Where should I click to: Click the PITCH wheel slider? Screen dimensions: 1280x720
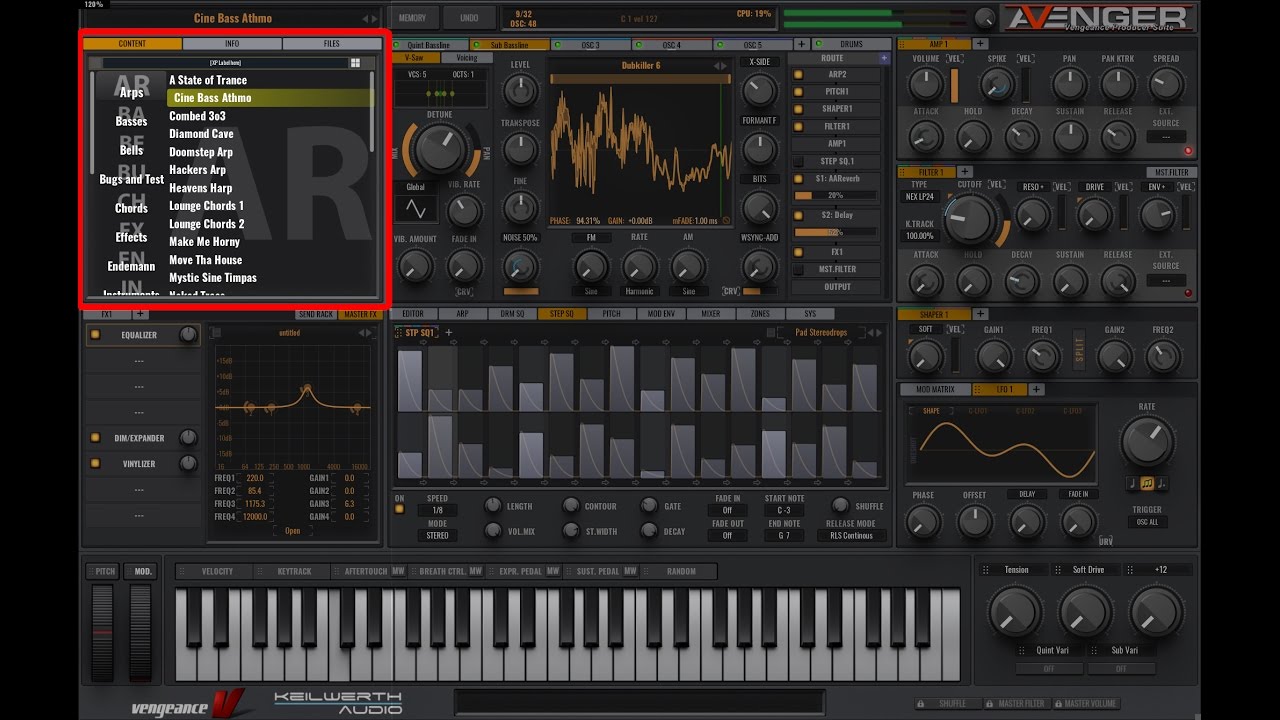[103, 633]
